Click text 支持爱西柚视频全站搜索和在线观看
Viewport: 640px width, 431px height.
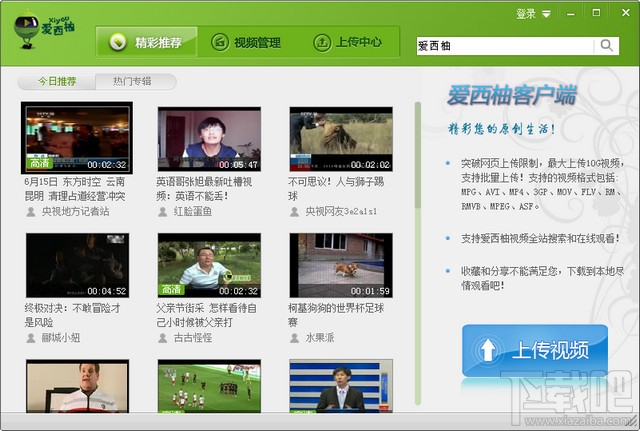[x=540, y=238]
